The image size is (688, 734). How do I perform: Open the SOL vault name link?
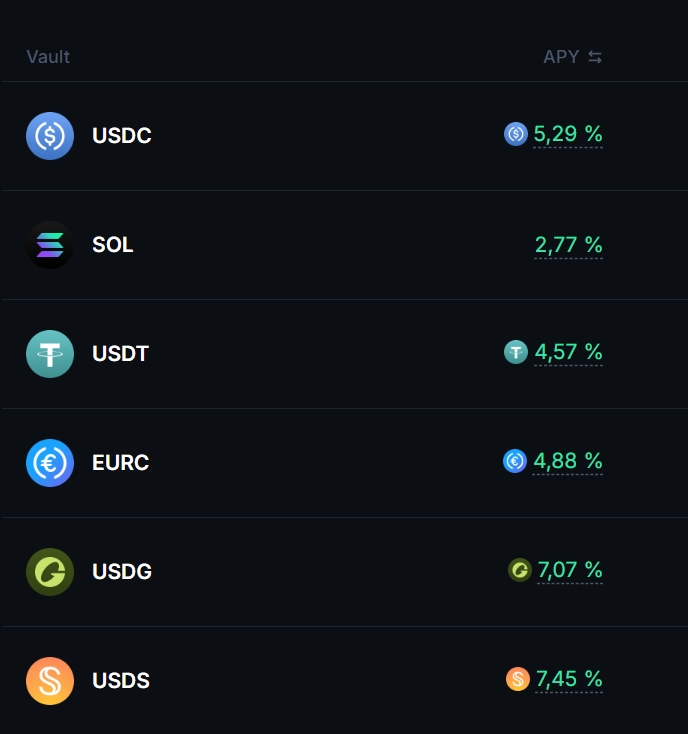[x=113, y=245]
